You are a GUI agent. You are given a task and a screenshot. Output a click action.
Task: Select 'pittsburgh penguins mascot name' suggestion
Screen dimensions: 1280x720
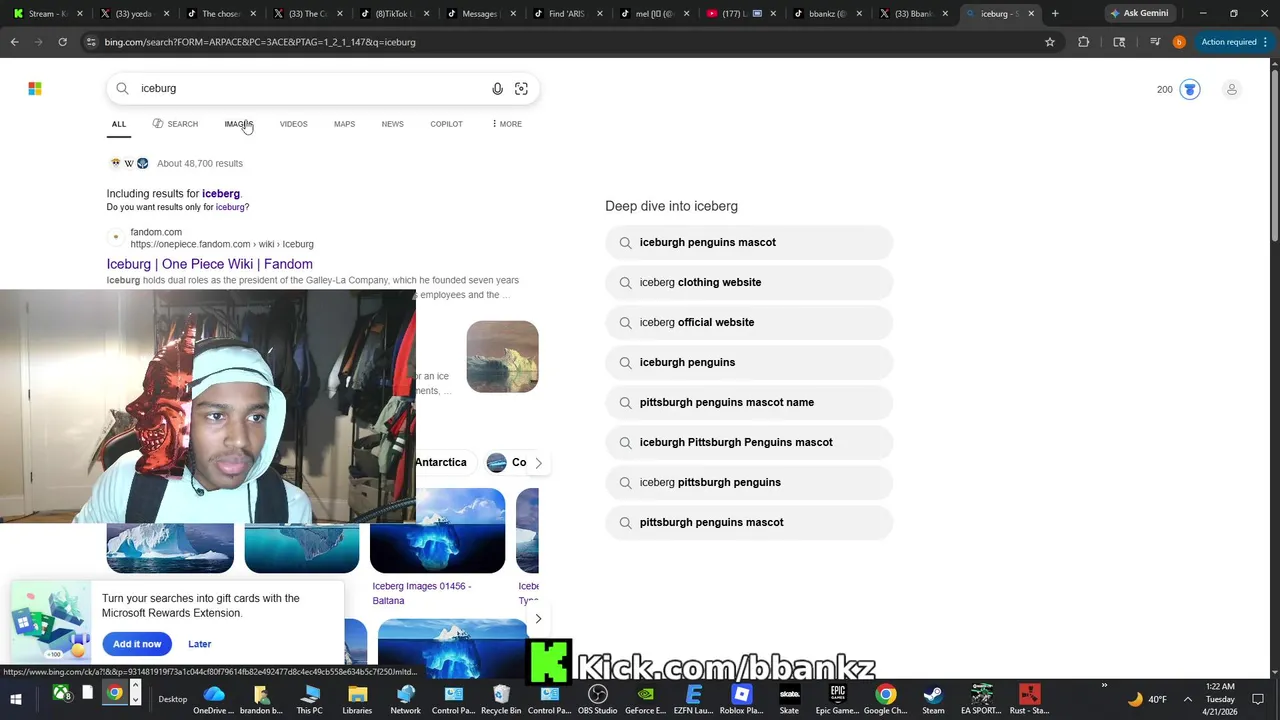pos(749,403)
